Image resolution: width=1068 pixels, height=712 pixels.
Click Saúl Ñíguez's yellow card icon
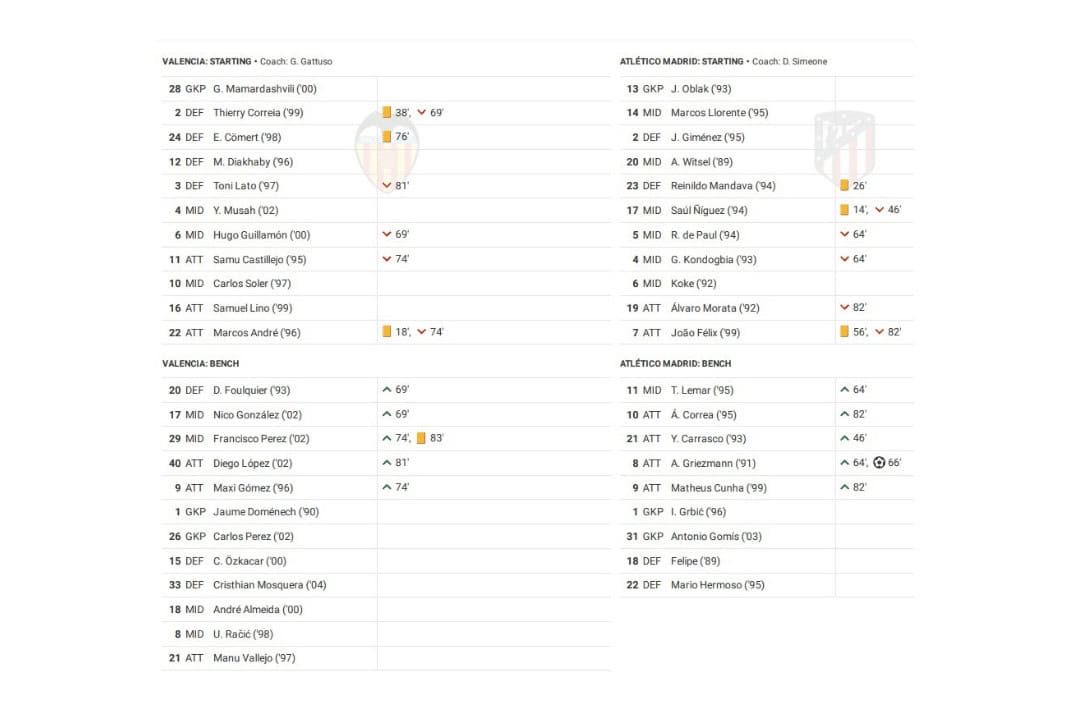[x=844, y=210]
